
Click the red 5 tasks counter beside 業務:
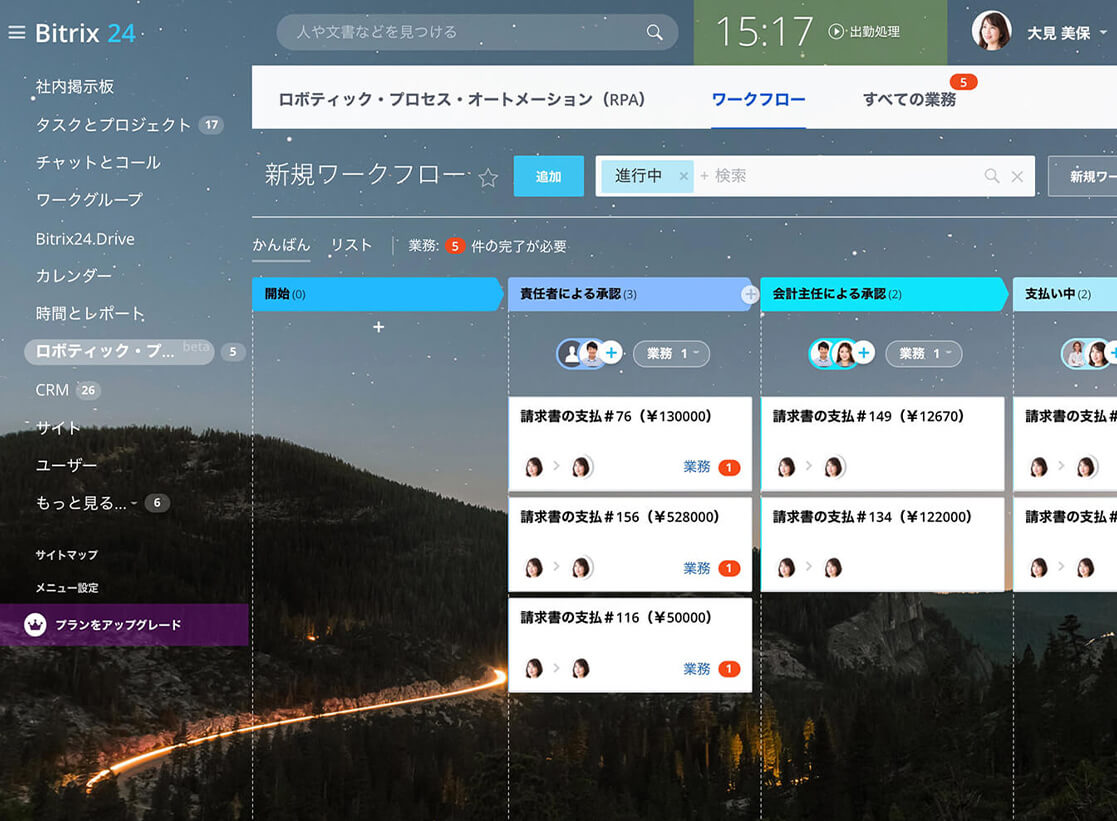coord(454,246)
